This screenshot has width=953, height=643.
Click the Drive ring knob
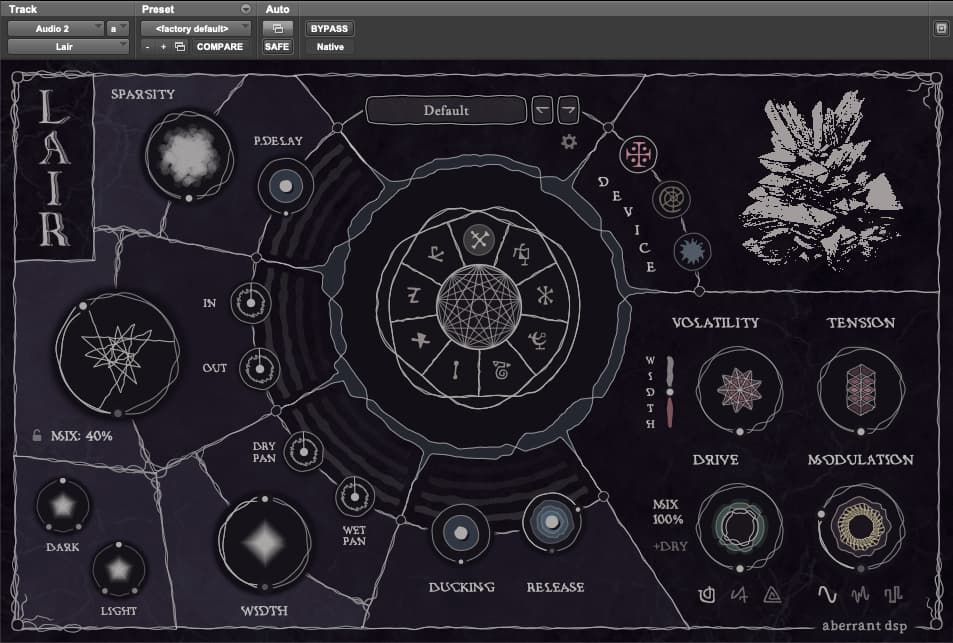tap(739, 527)
